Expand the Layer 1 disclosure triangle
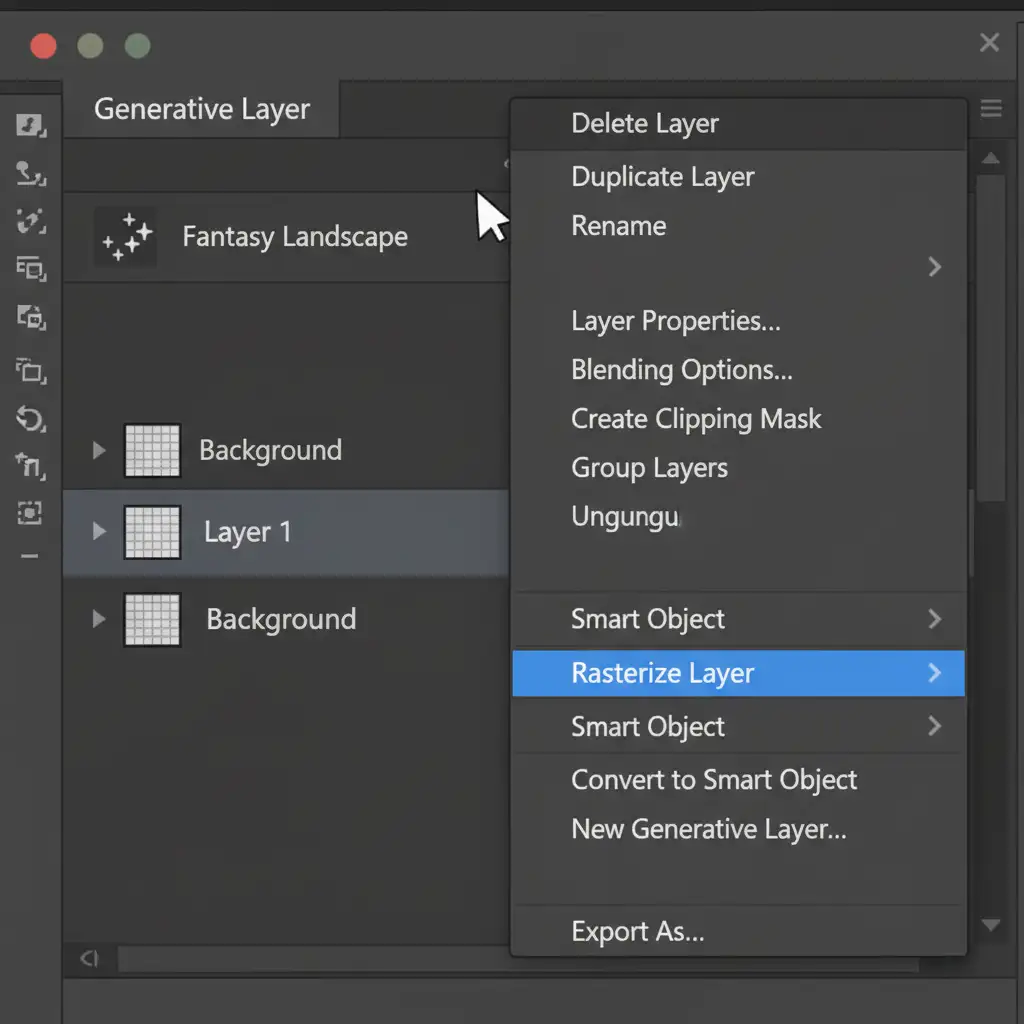This screenshot has height=1024, width=1024. click(98, 531)
